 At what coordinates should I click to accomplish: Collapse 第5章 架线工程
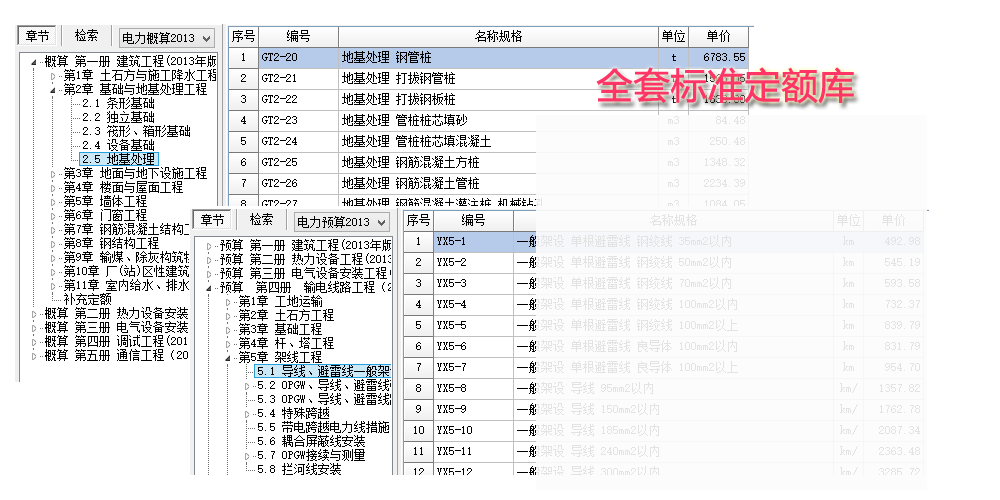228,358
